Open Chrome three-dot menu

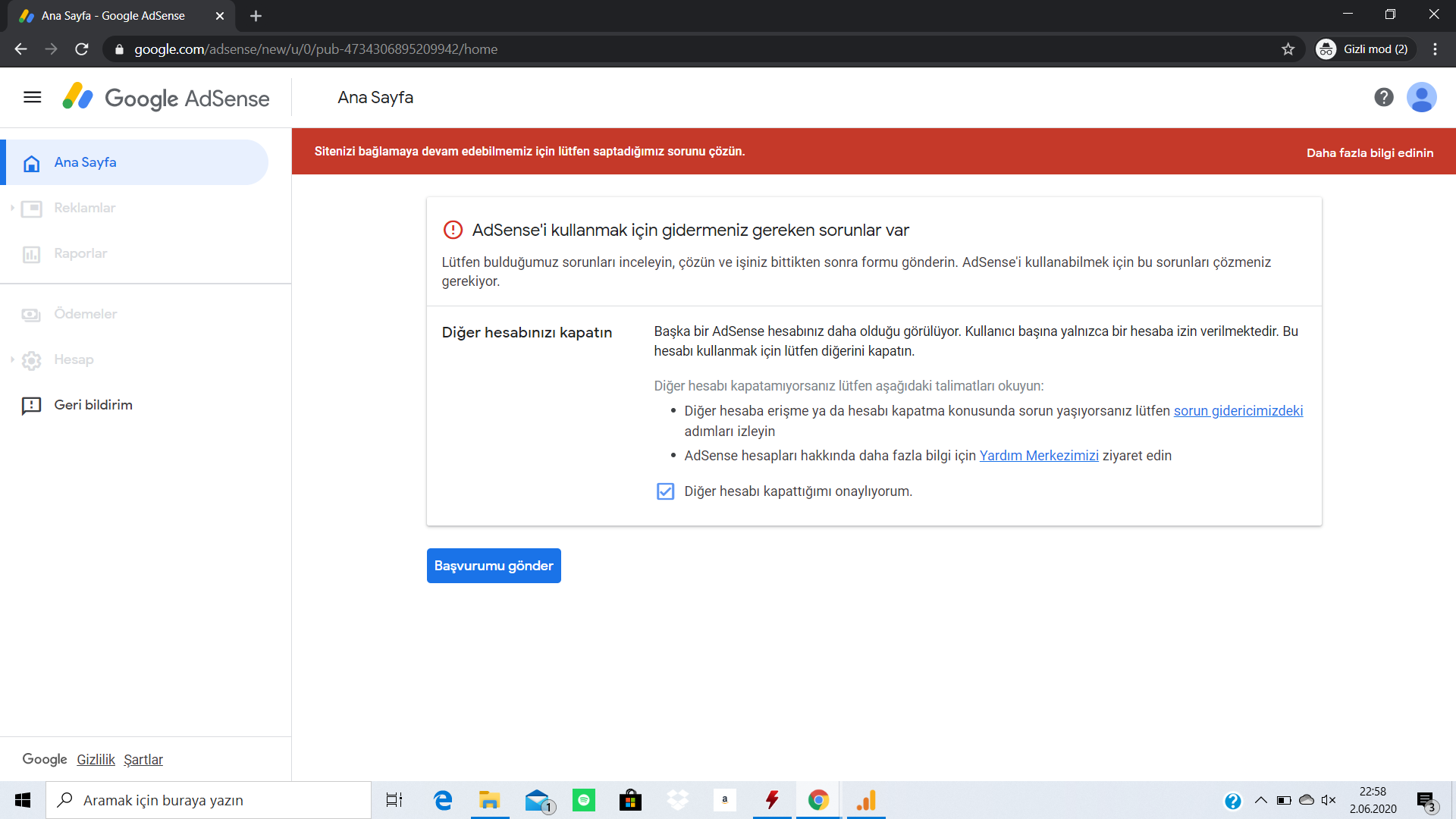1435,49
